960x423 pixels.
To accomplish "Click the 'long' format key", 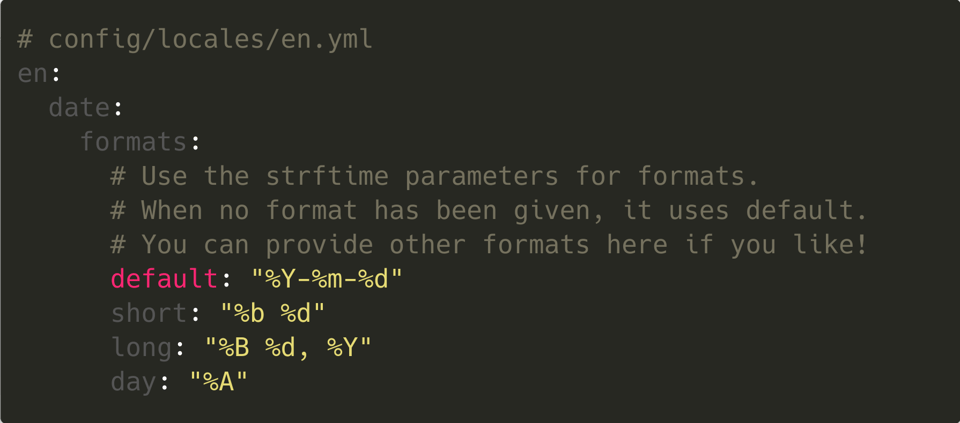I will click(x=141, y=347).
